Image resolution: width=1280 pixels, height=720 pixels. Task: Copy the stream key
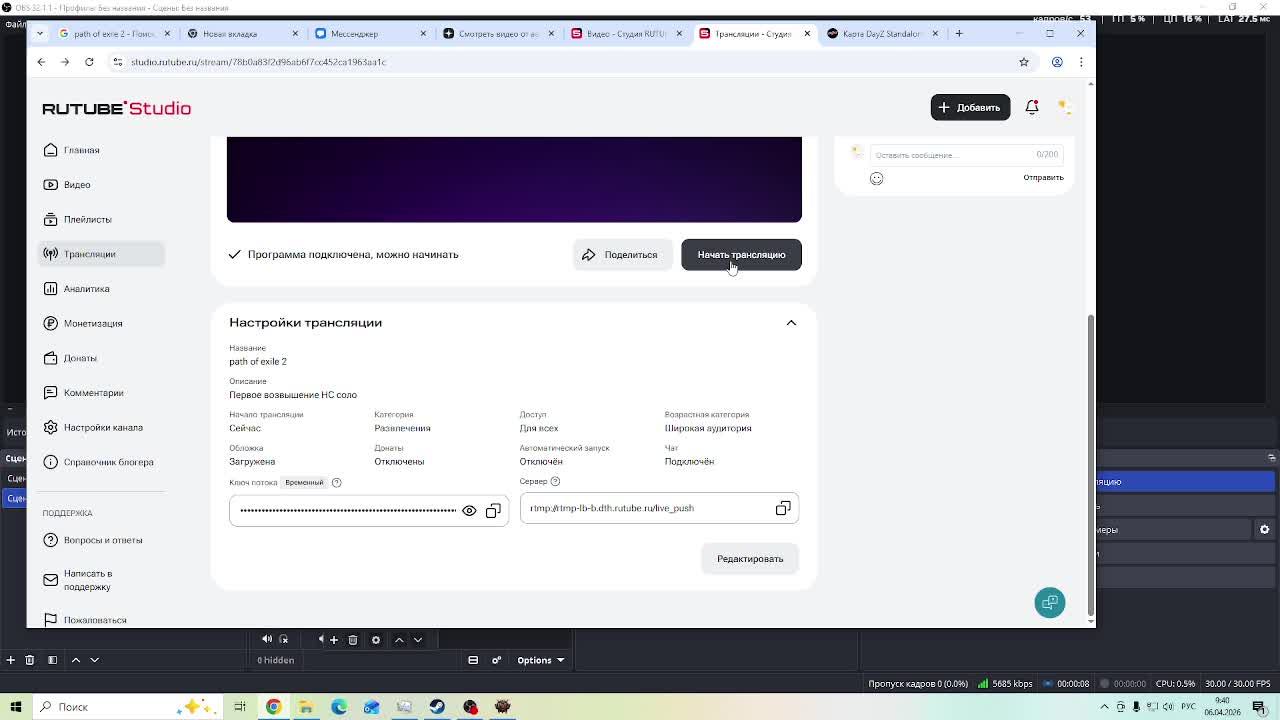tap(493, 511)
